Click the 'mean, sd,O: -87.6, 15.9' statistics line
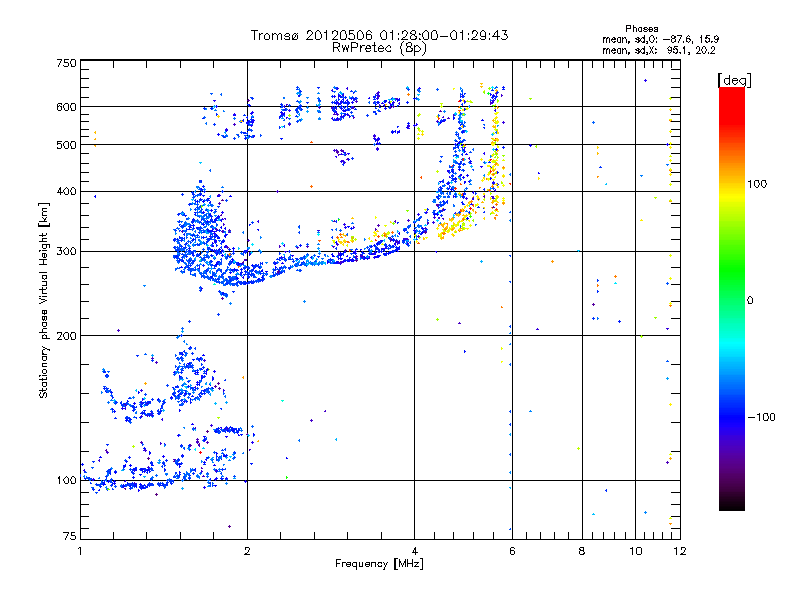 tap(661, 39)
